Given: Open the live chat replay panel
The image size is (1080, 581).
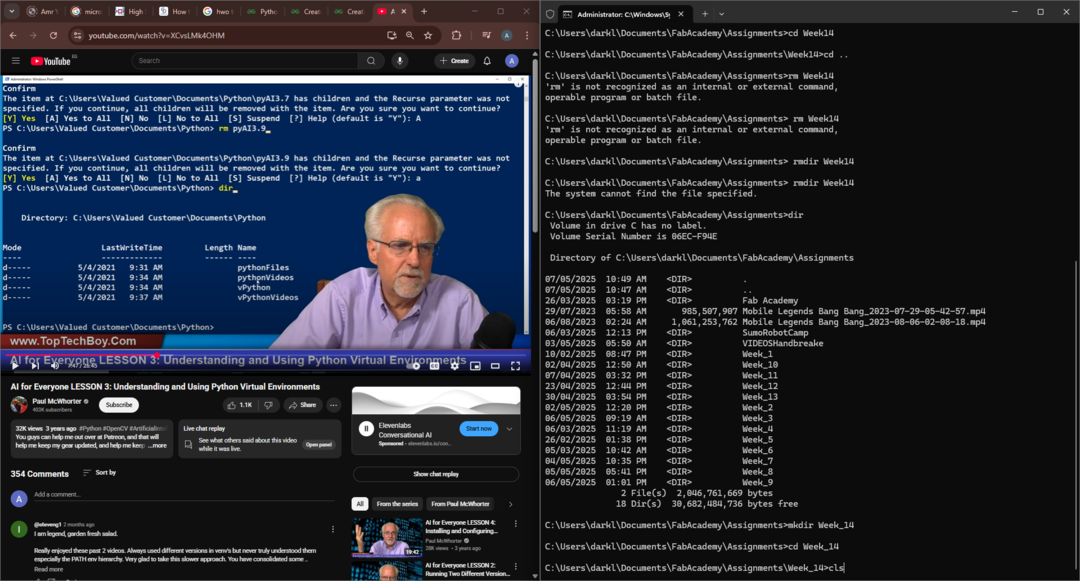Looking at the screenshot, I should click(x=318, y=445).
